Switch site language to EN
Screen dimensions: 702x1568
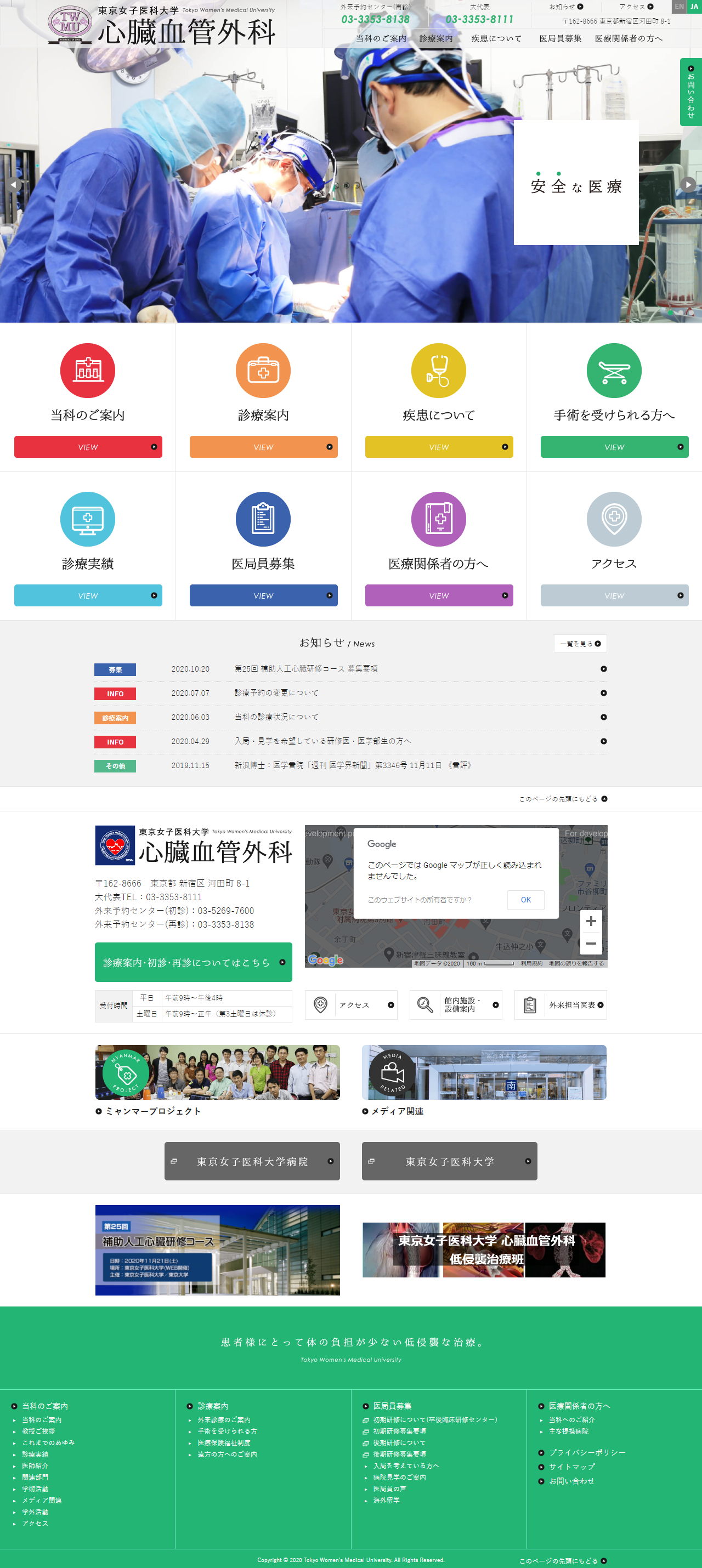(x=679, y=7)
